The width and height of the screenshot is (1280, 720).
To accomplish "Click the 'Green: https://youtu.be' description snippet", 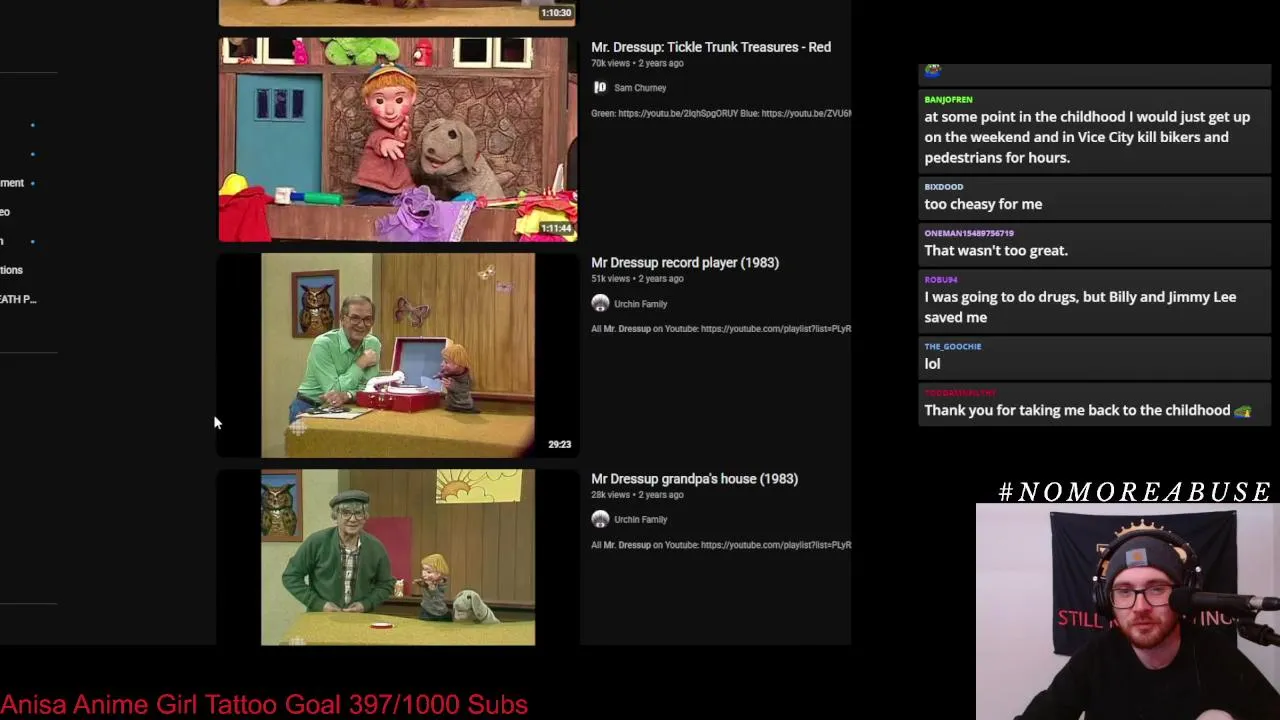I will pyautogui.click(x=721, y=114).
